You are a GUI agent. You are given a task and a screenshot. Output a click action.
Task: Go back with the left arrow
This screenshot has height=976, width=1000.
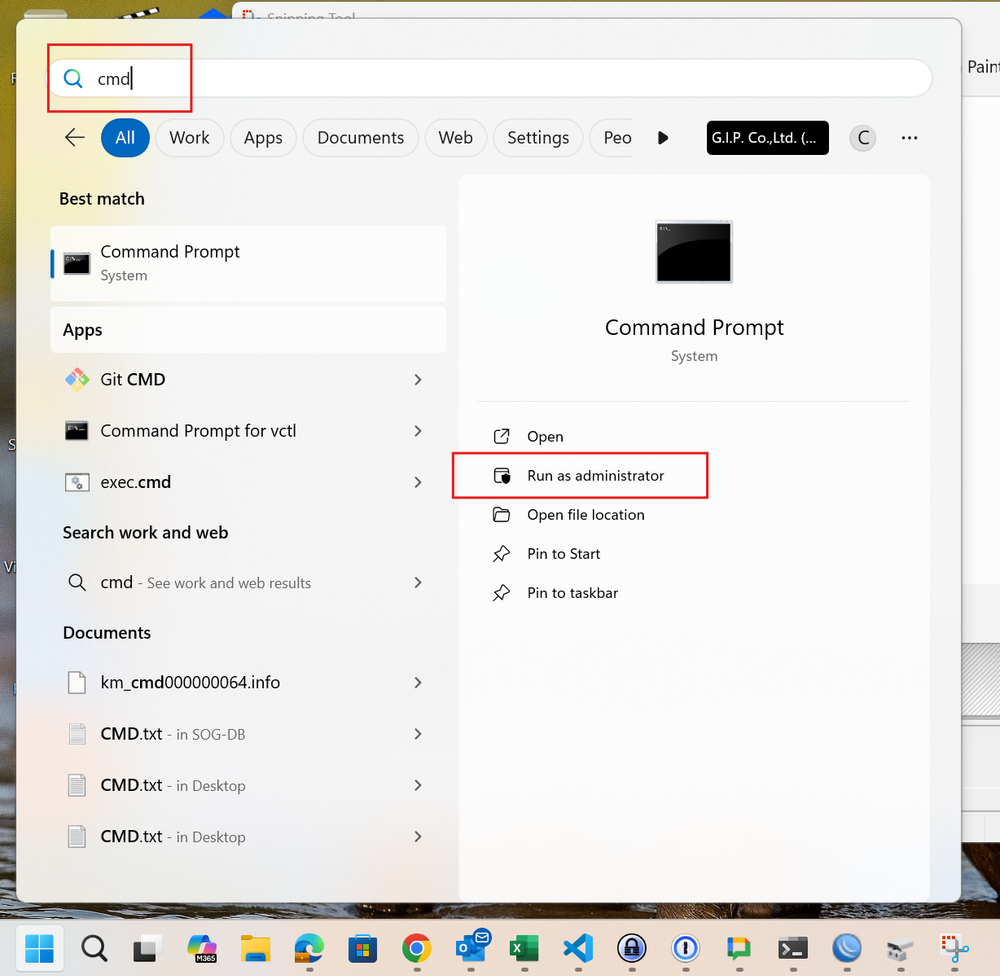click(x=75, y=137)
